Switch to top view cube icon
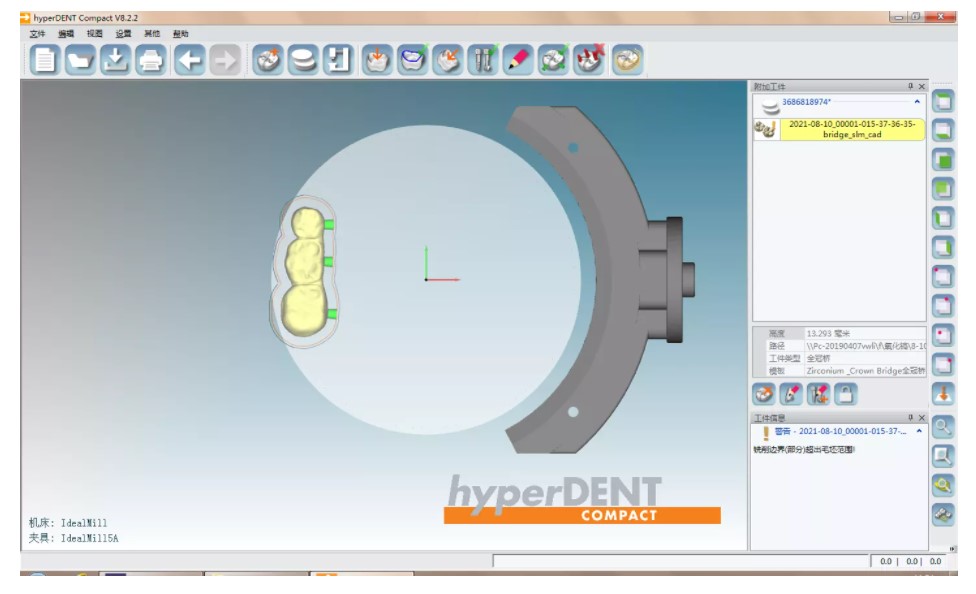The width and height of the screenshot is (976, 594). tap(943, 101)
